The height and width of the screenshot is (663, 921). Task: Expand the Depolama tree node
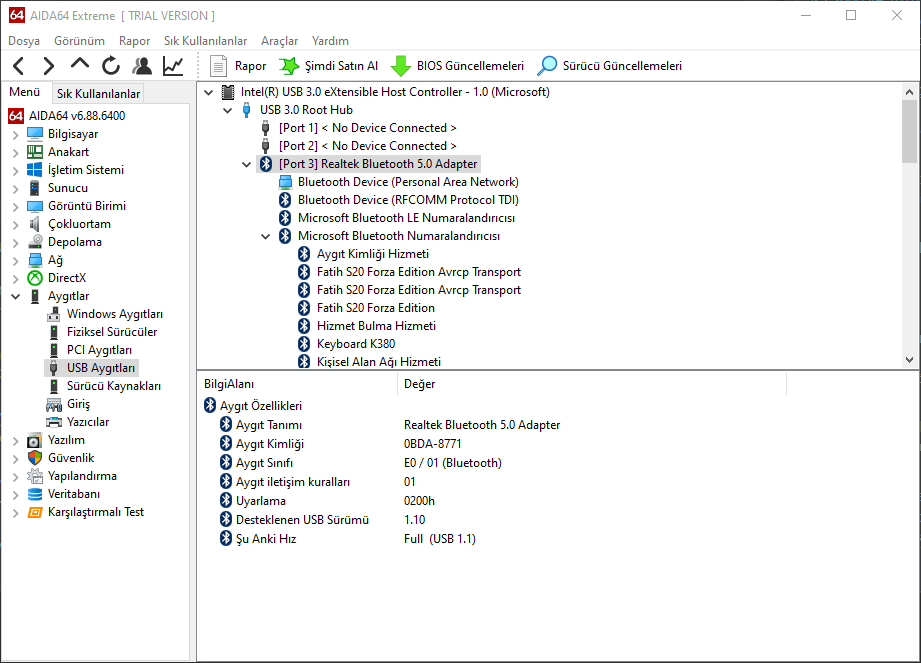[16, 243]
